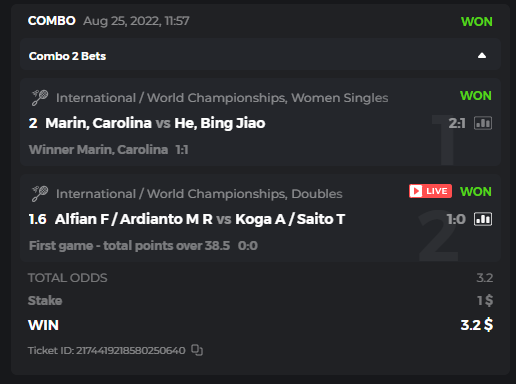The image size is (516, 384).
Task: Click the 2:1 score of first match
Action: click(x=457, y=123)
